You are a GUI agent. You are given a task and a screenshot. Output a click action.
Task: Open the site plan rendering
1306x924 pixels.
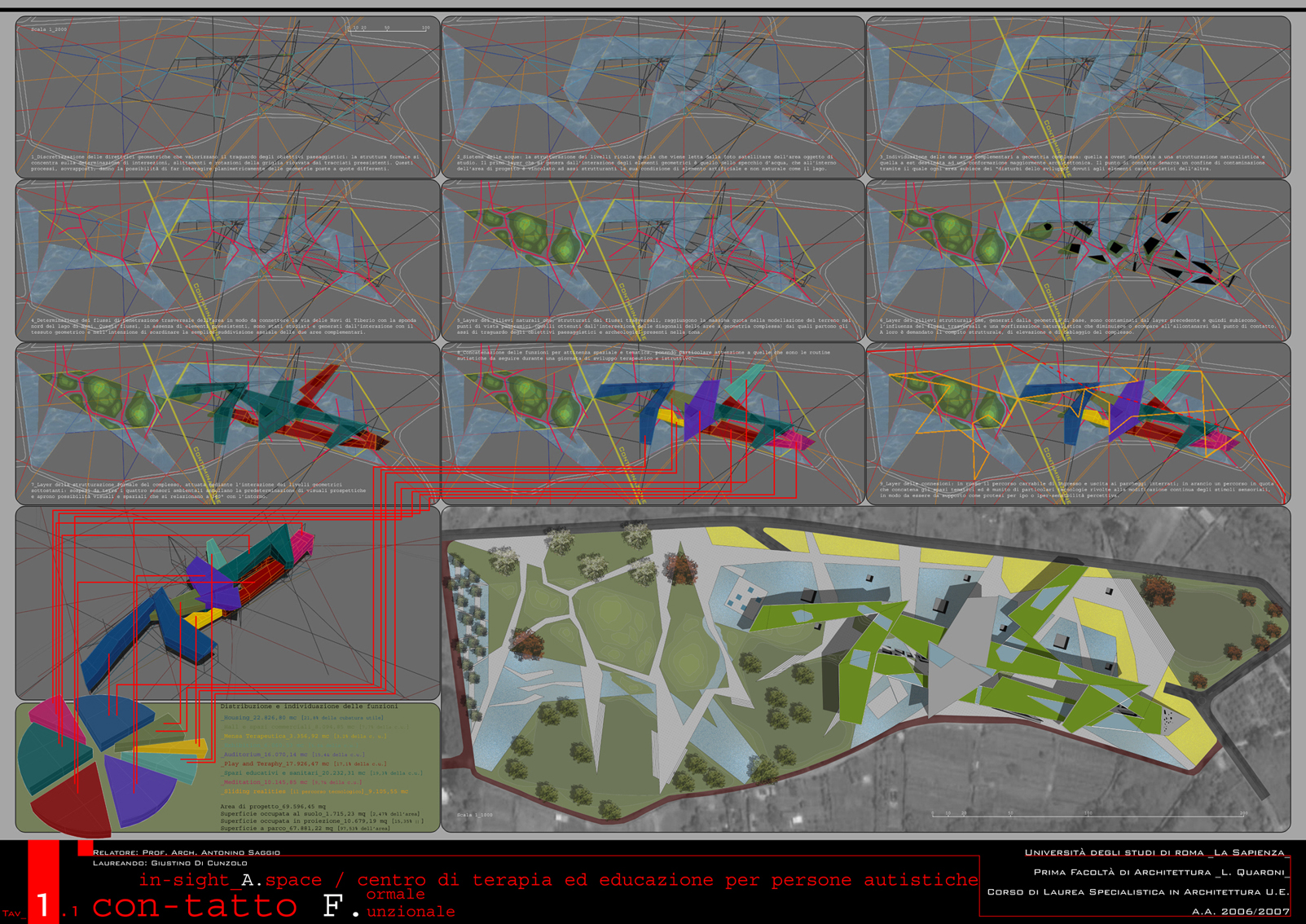(x=865, y=668)
